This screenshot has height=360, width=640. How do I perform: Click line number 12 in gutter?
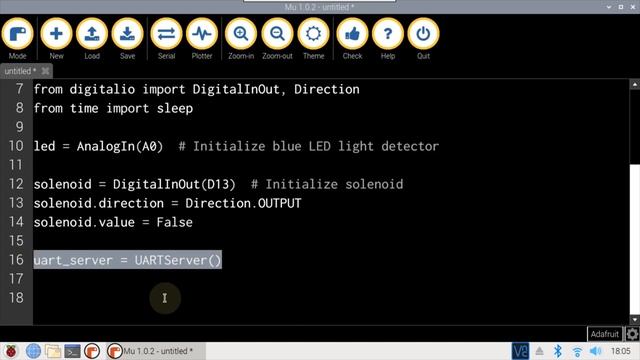point(16,184)
